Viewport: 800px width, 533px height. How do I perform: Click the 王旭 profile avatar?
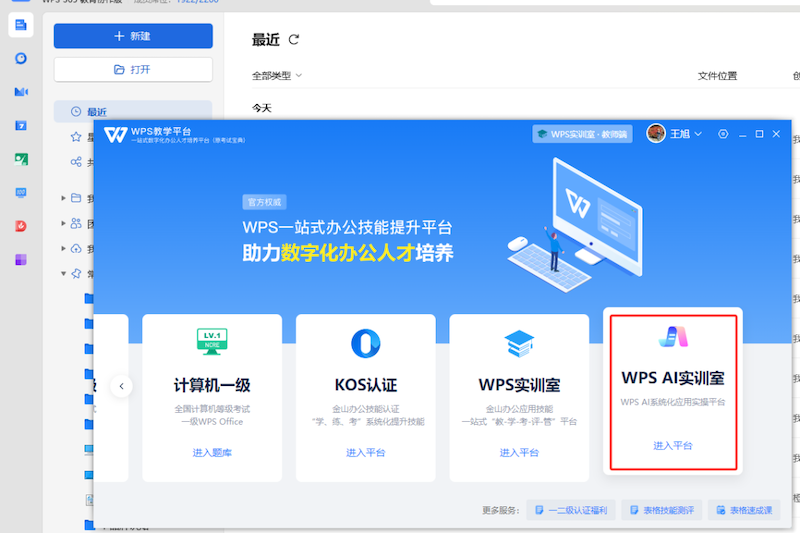[x=656, y=134]
